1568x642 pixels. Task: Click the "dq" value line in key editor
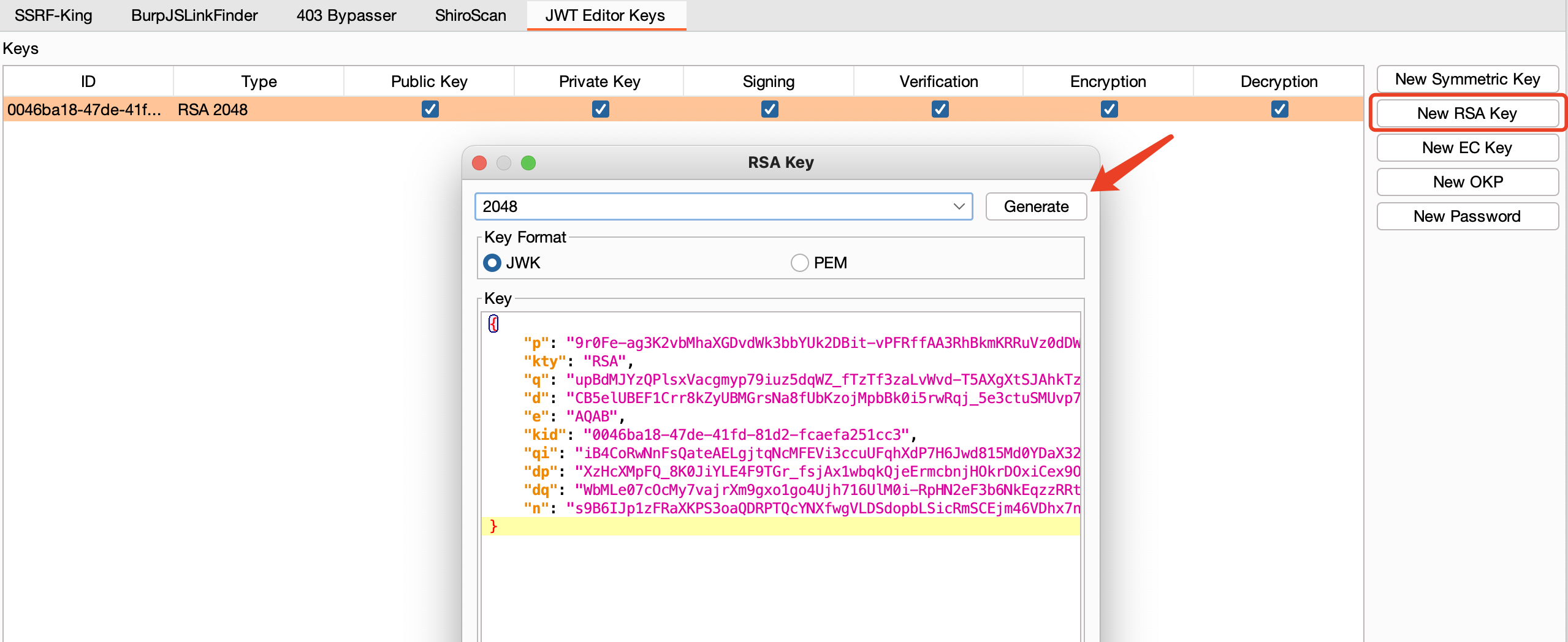tap(802, 490)
